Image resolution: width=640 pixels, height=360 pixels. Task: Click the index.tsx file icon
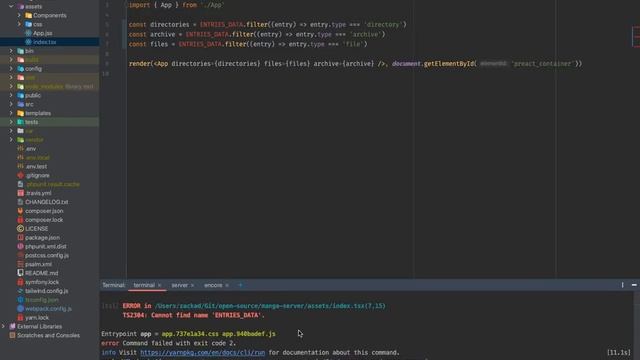(x=28, y=42)
